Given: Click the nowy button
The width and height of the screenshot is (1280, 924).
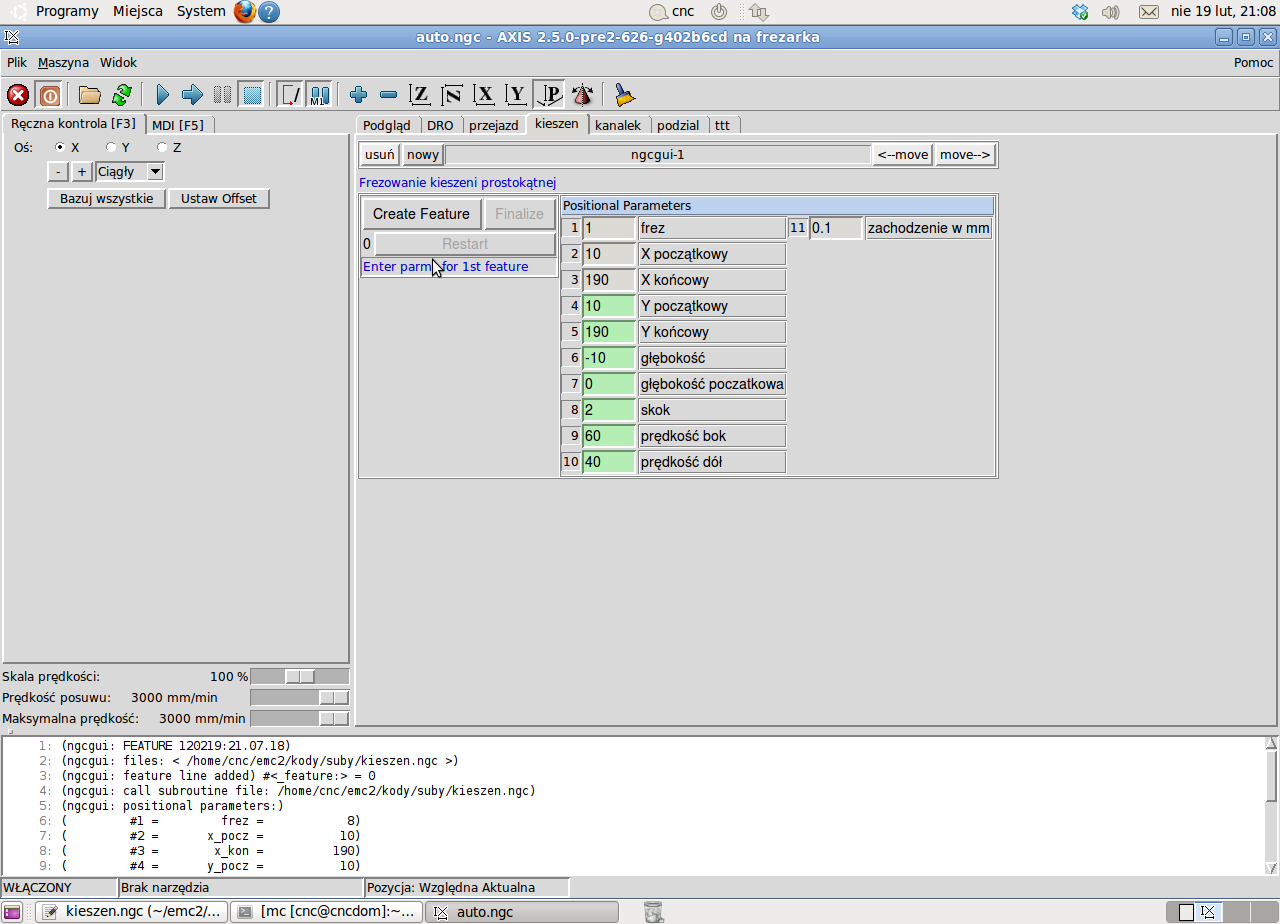Looking at the screenshot, I should click(423, 155).
